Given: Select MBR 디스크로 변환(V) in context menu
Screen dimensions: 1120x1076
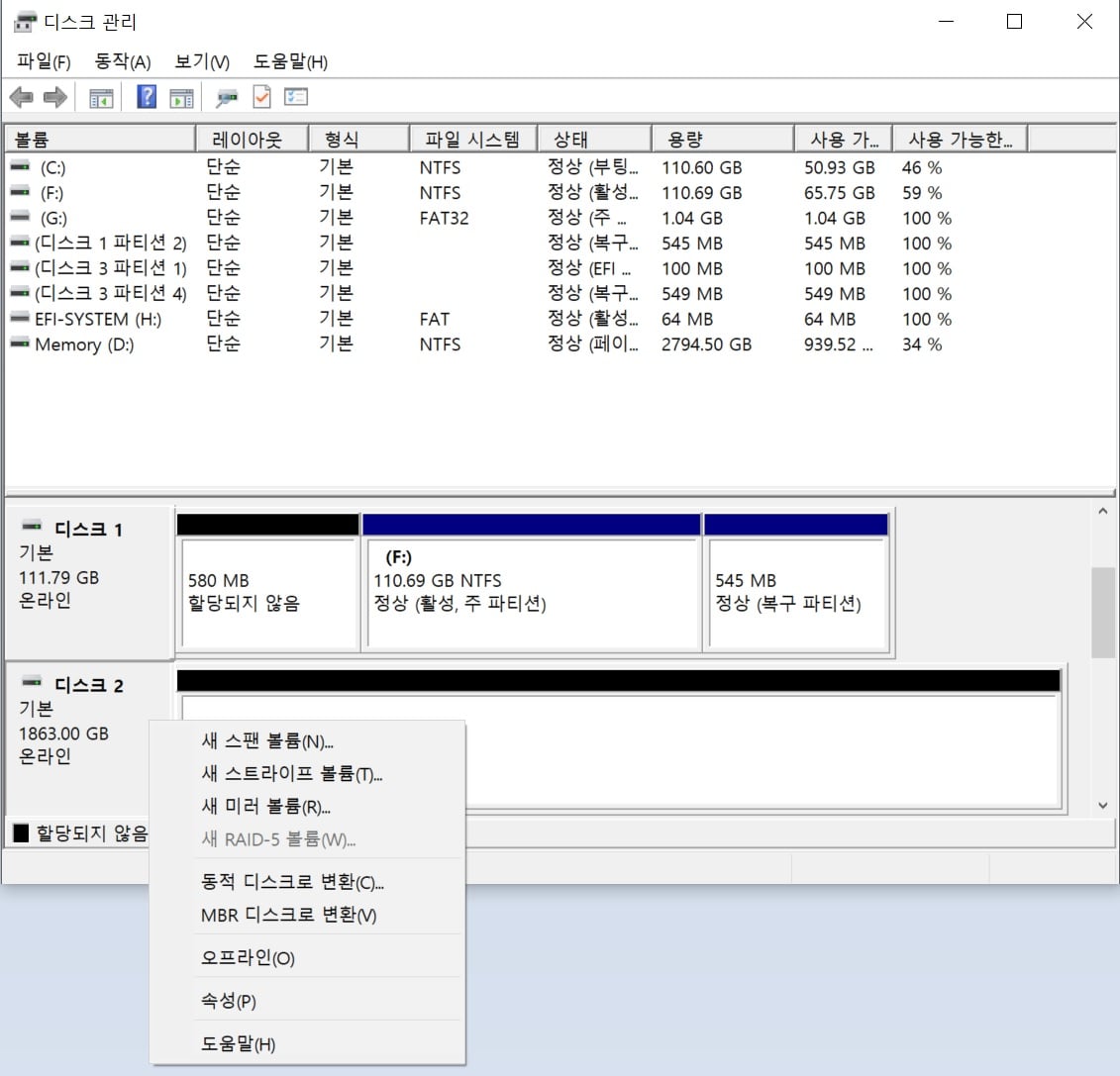Looking at the screenshot, I should (307, 916).
